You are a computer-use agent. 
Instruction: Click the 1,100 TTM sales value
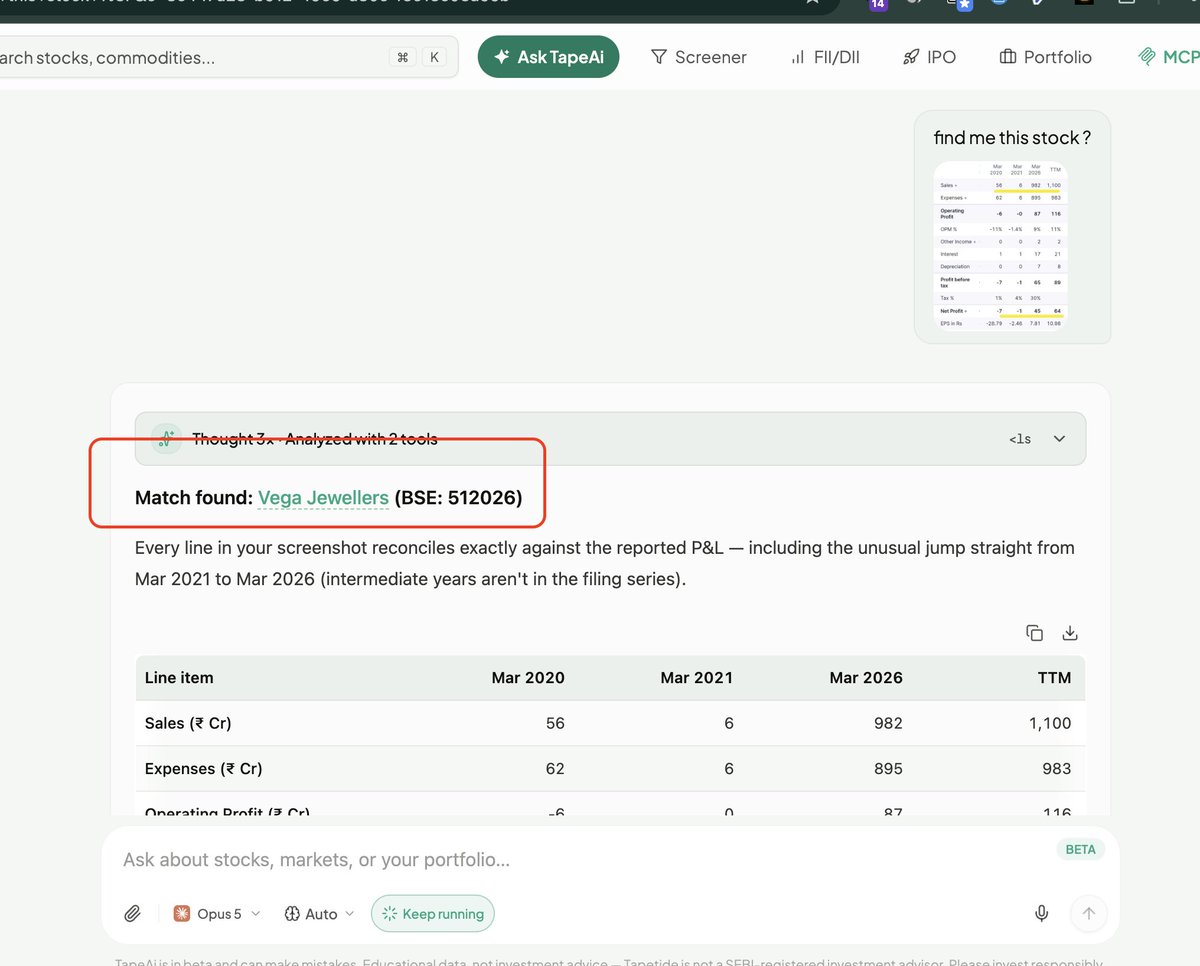(1050, 723)
